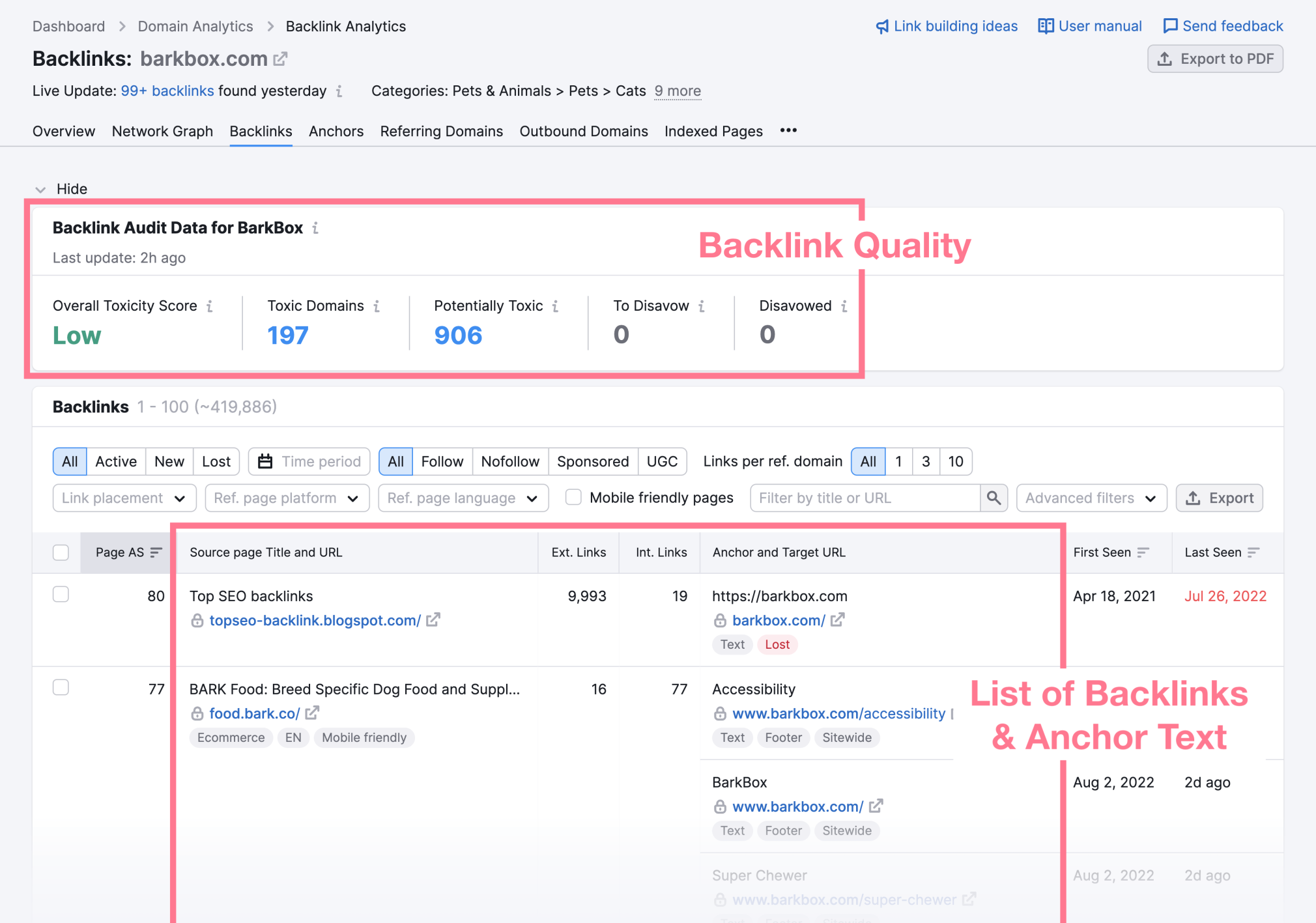
Task: Open external link icon beside barkbox.com/ target
Action: tap(838, 620)
